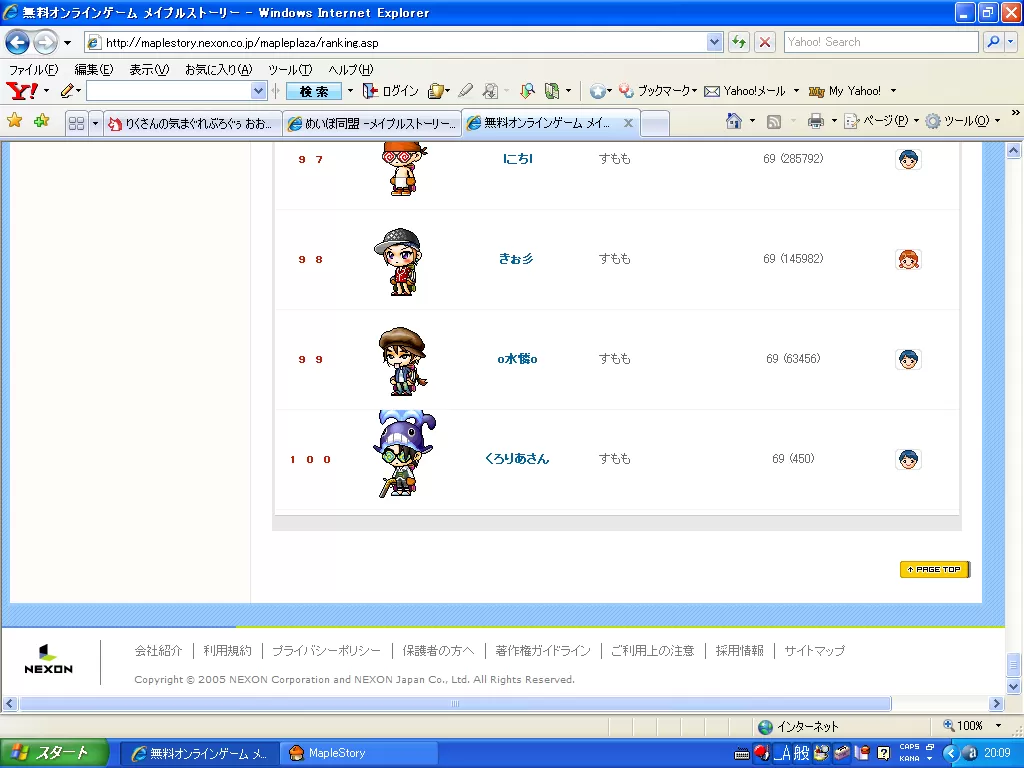This screenshot has height=768, width=1024.
Task: Click the MapleStory mushroom taskbar icon
Action: click(x=296, y=753)
